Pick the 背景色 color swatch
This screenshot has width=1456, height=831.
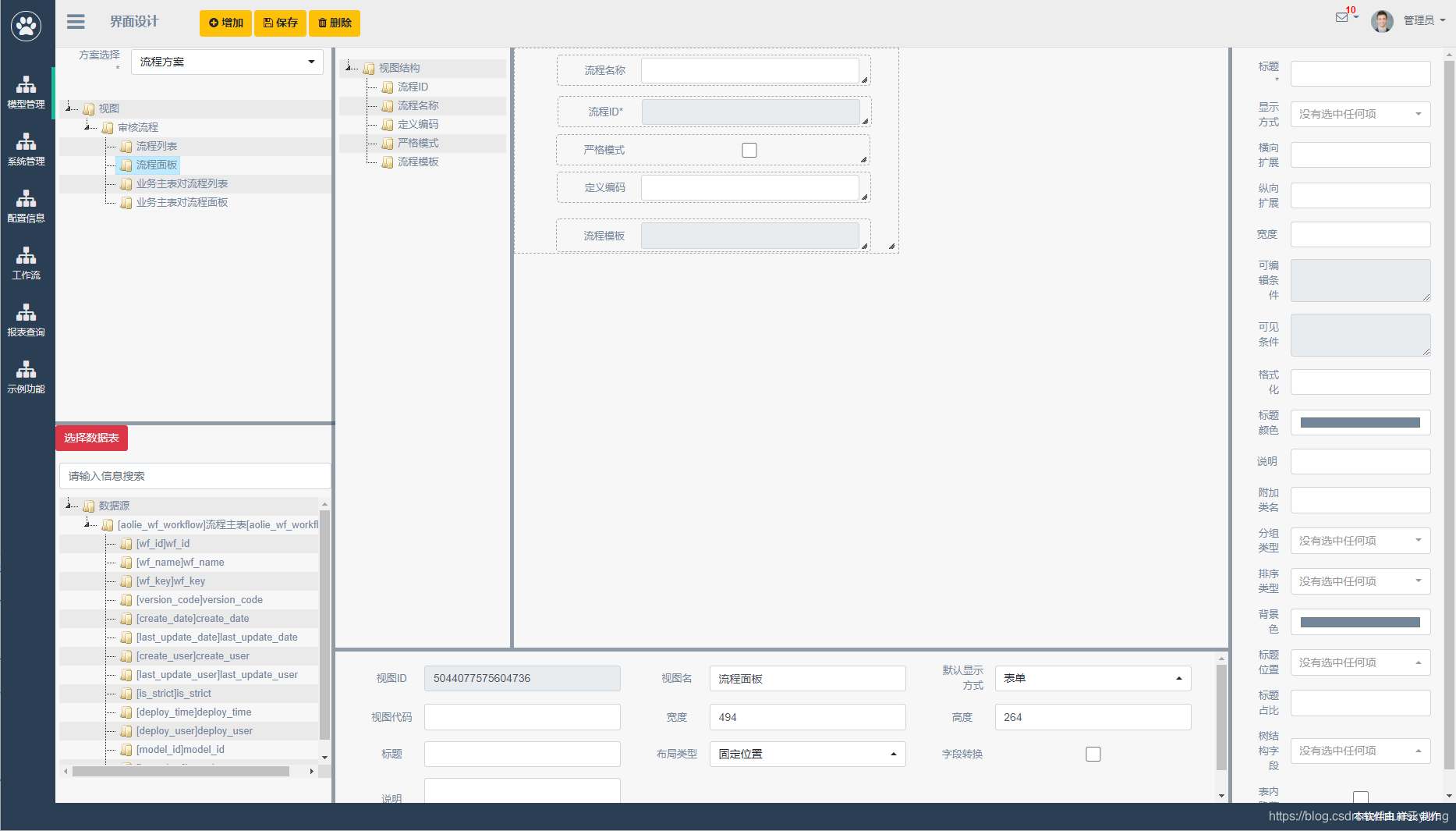tap(1360, 622)
